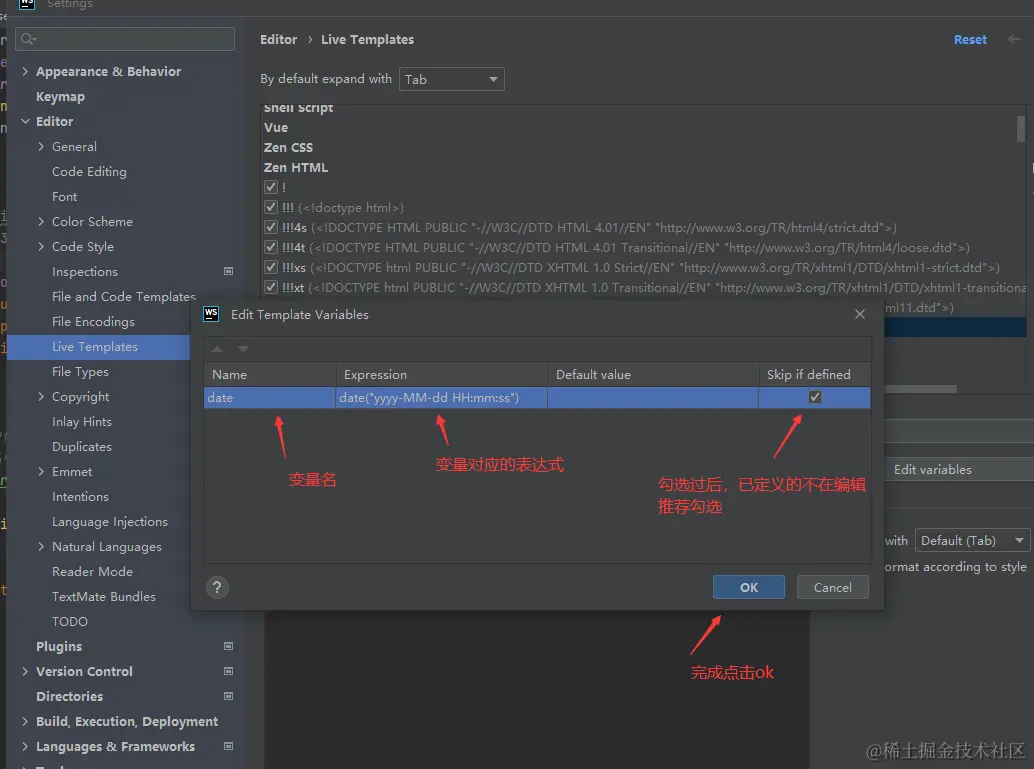Click the back arrow next to Reset

click(1014, 40)
